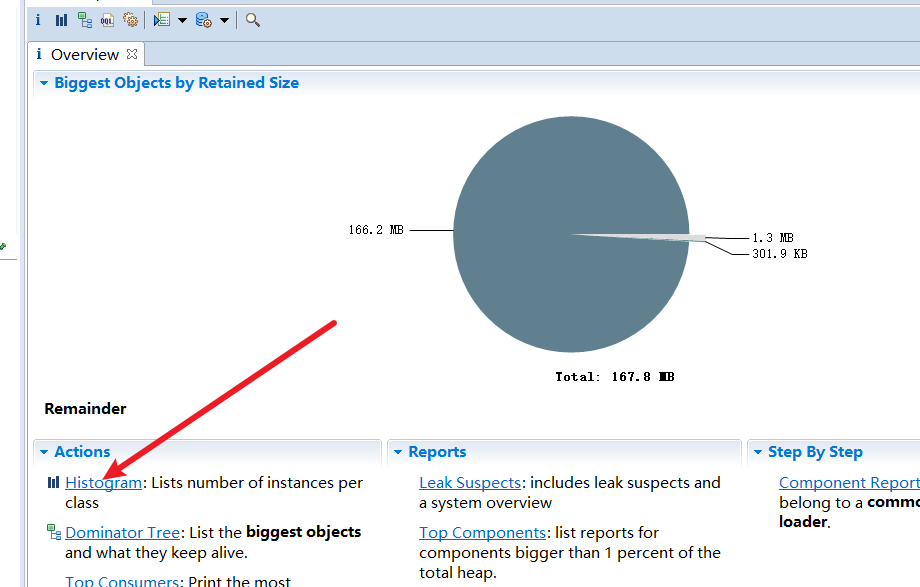Click the Histogram toolbar icon
The image size is (920, 587).
[61, 19]
